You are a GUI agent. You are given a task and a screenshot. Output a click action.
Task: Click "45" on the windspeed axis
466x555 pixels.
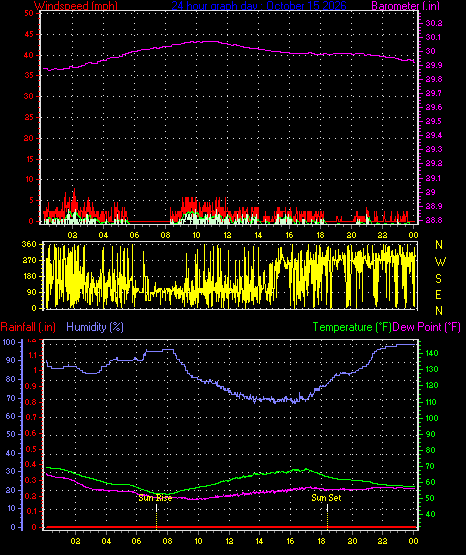29,35
